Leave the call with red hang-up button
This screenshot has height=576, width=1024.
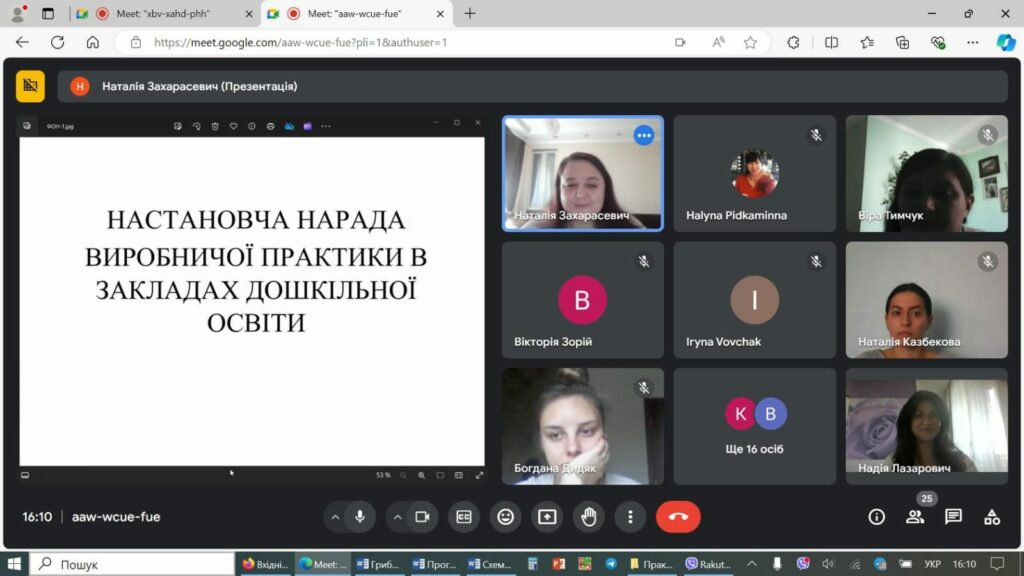(678, 517)
